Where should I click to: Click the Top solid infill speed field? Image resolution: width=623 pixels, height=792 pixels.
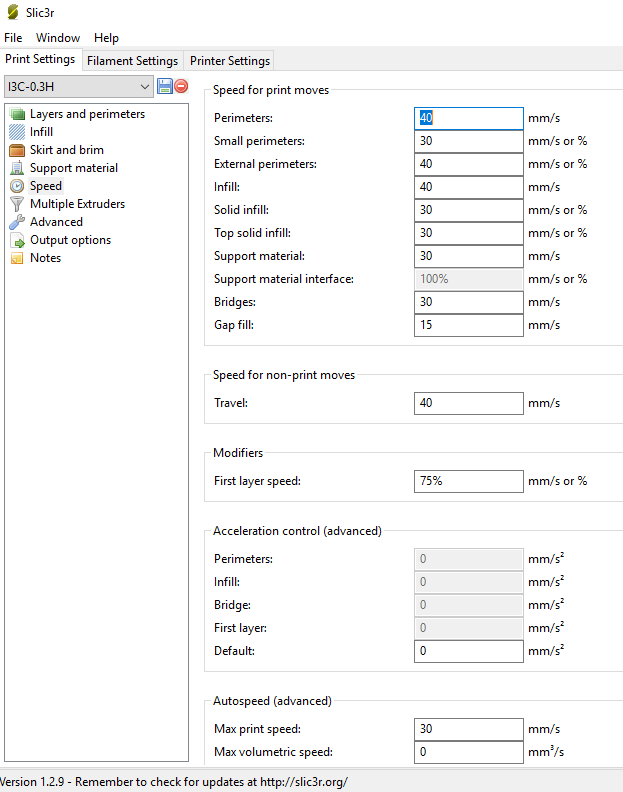click(x=469, y=233)
